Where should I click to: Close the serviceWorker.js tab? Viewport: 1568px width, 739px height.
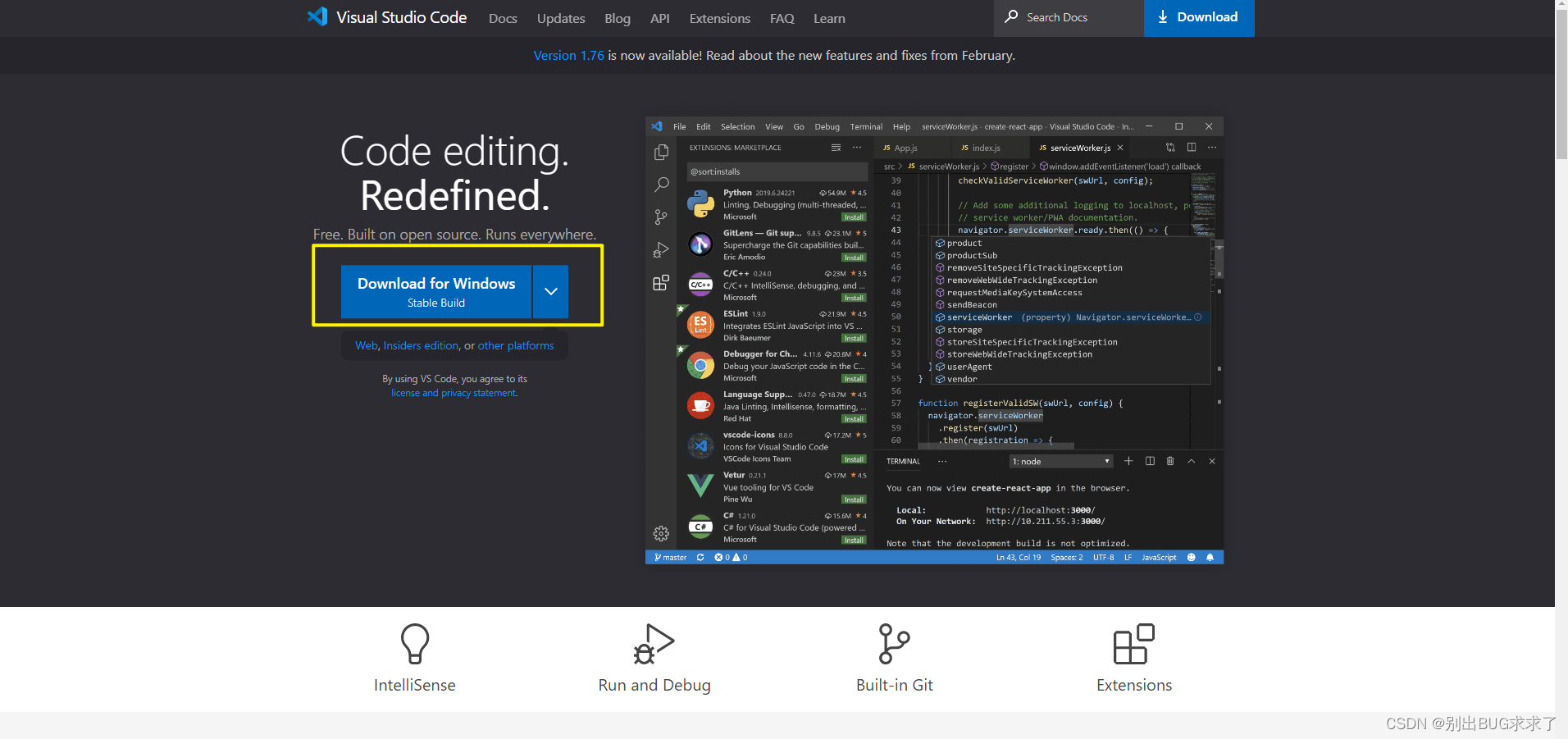(1120, 148)
